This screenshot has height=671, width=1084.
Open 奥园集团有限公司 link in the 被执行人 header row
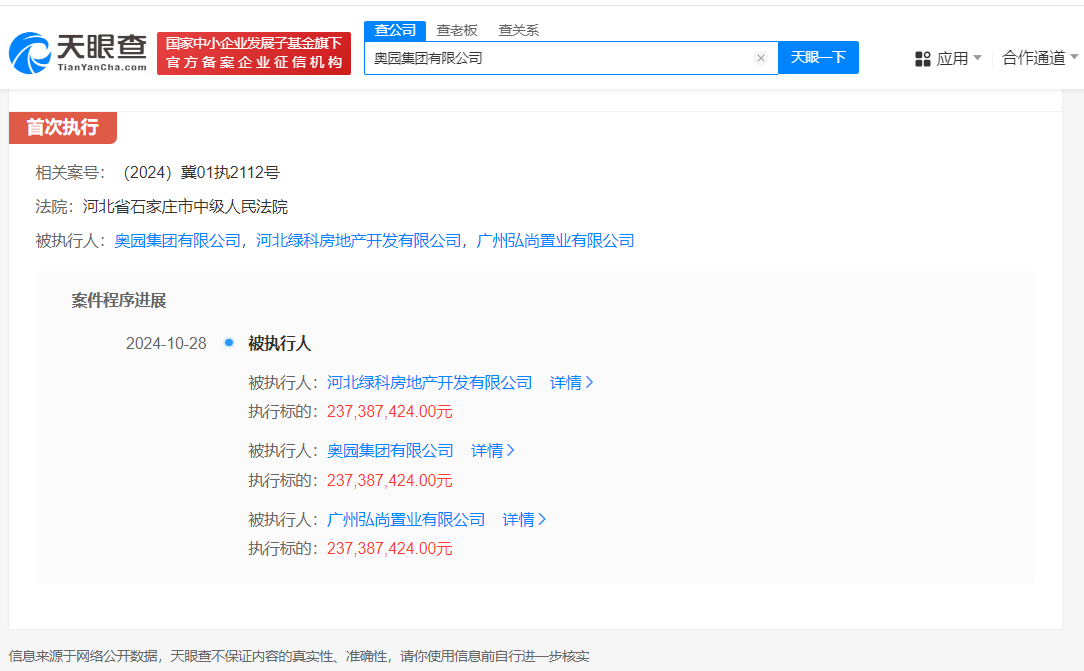pyautogui.click(x=178, y=240)
